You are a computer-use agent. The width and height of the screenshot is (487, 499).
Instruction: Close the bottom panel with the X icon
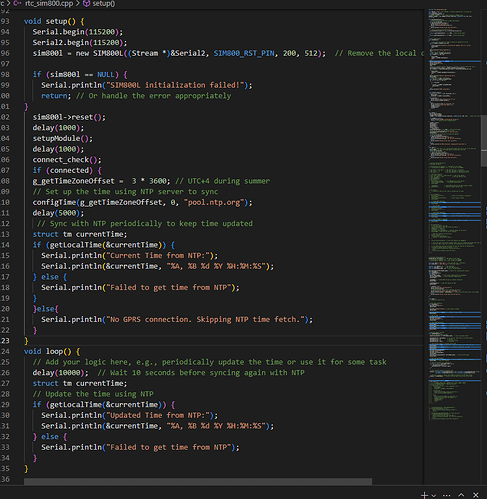click(476, 495)
